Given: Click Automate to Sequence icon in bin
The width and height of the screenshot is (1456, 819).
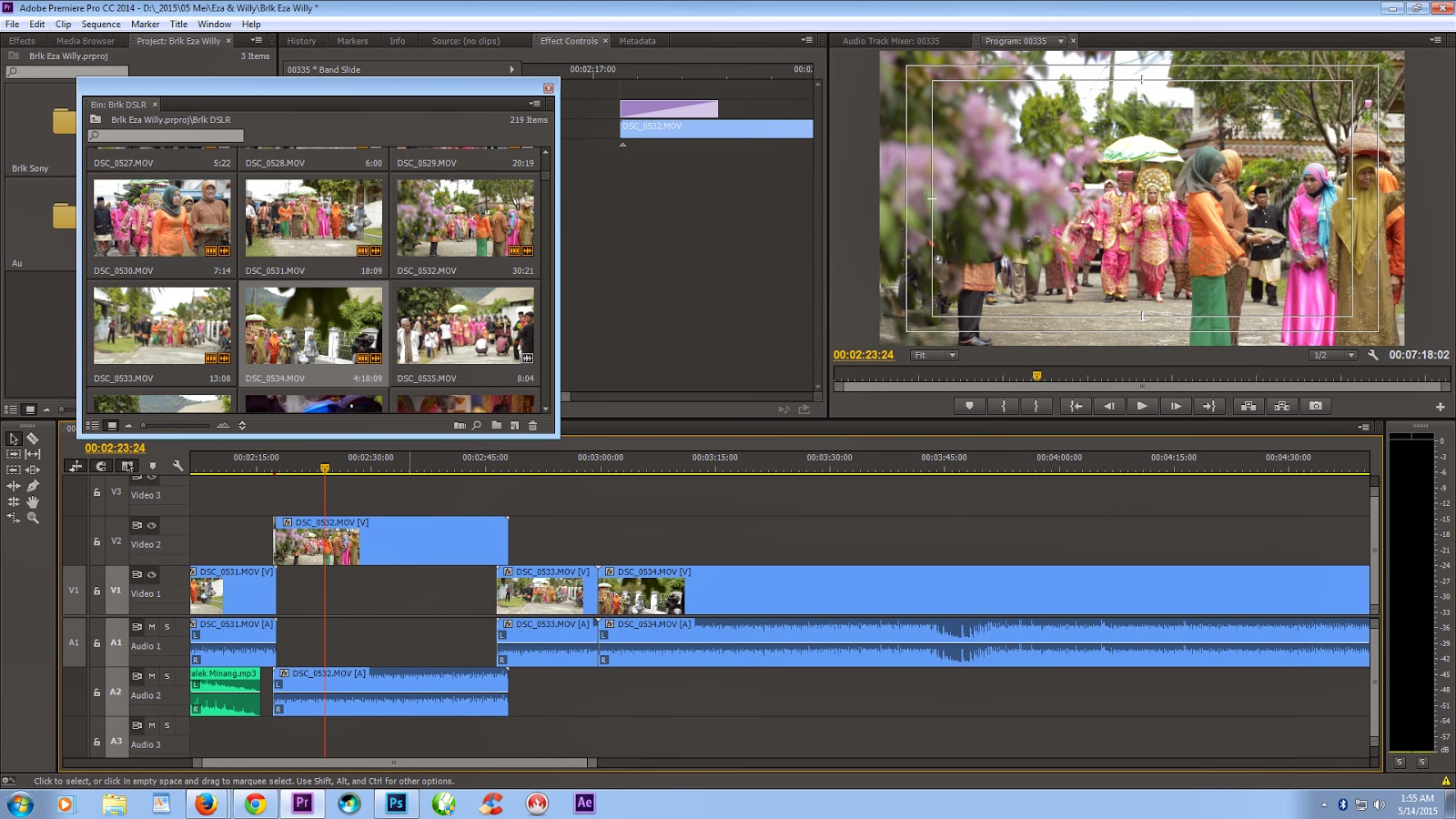Looking at the screenshot, I should coord(460,425).
